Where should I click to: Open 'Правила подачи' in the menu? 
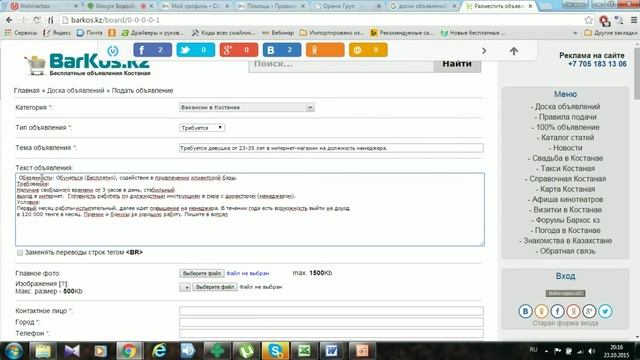(567, 117)
